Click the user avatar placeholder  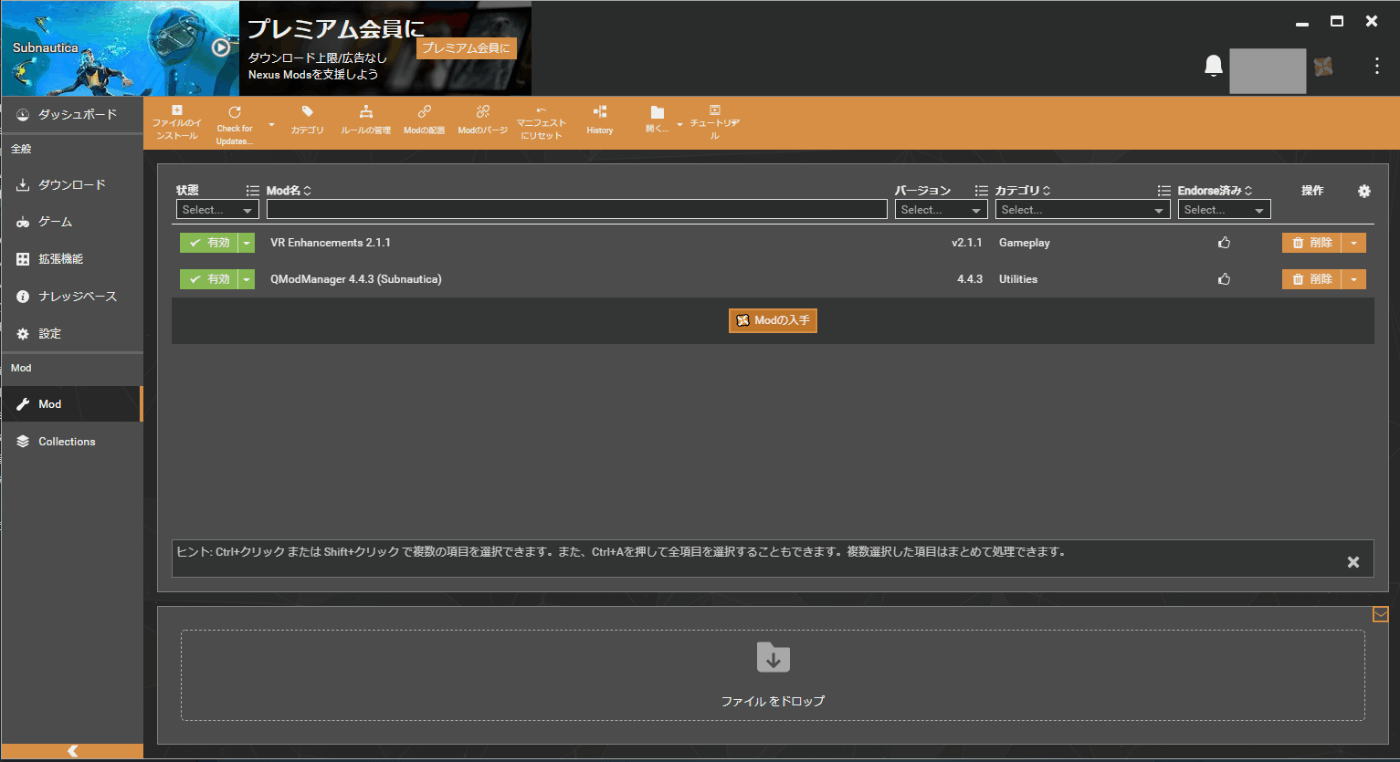tap(1267, 71)
